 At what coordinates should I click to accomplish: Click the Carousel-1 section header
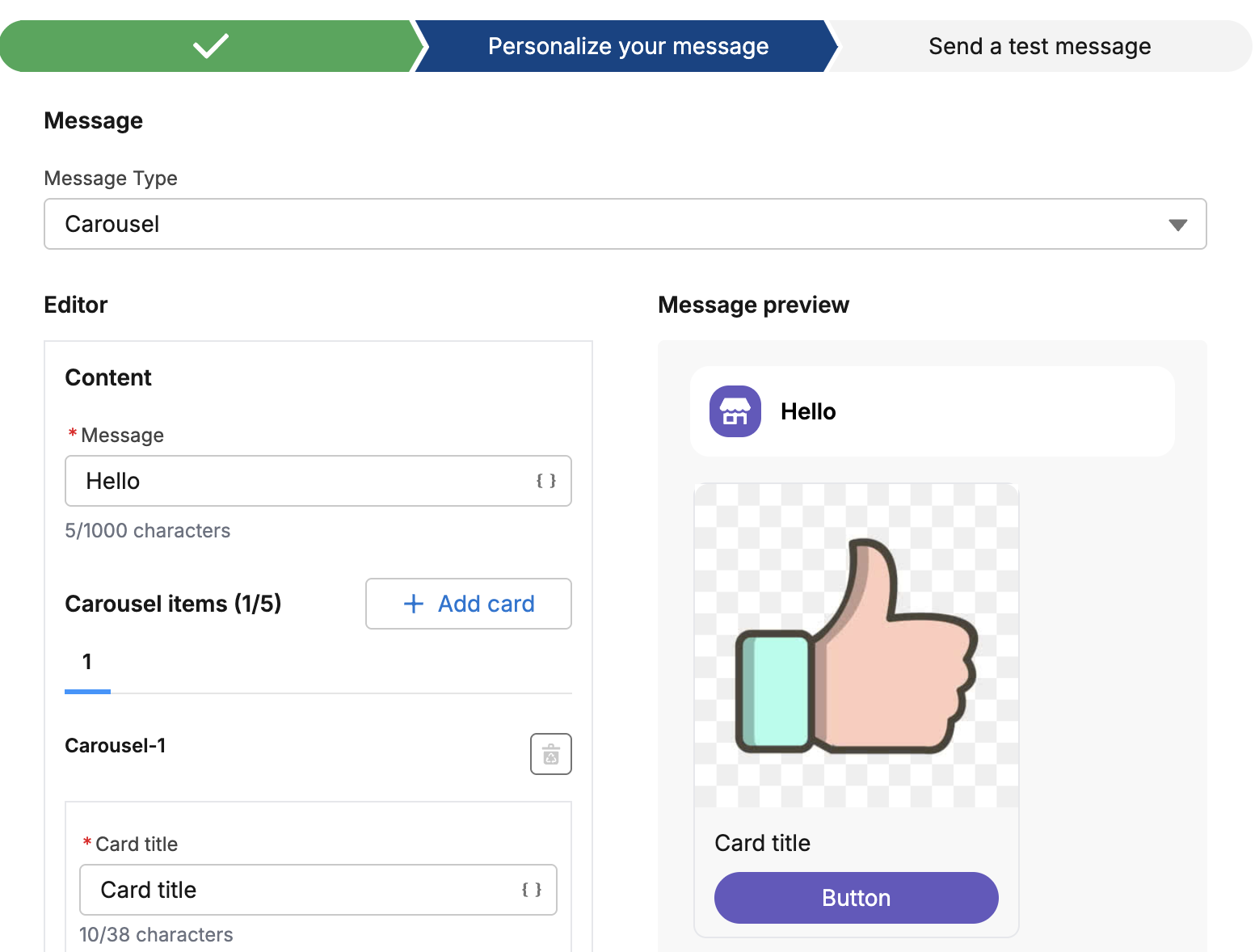[x=116, y=745]
